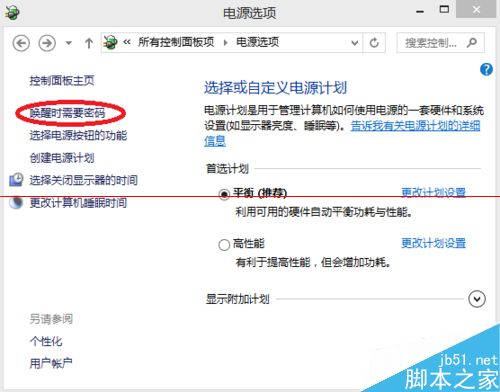Open 选择电源按钮的功能

point(78,135)
